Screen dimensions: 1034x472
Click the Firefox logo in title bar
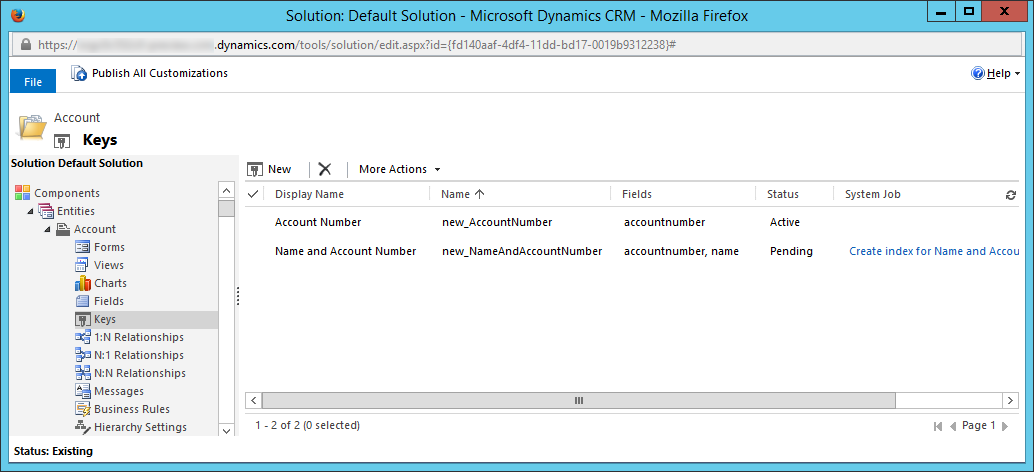(18, 15)
